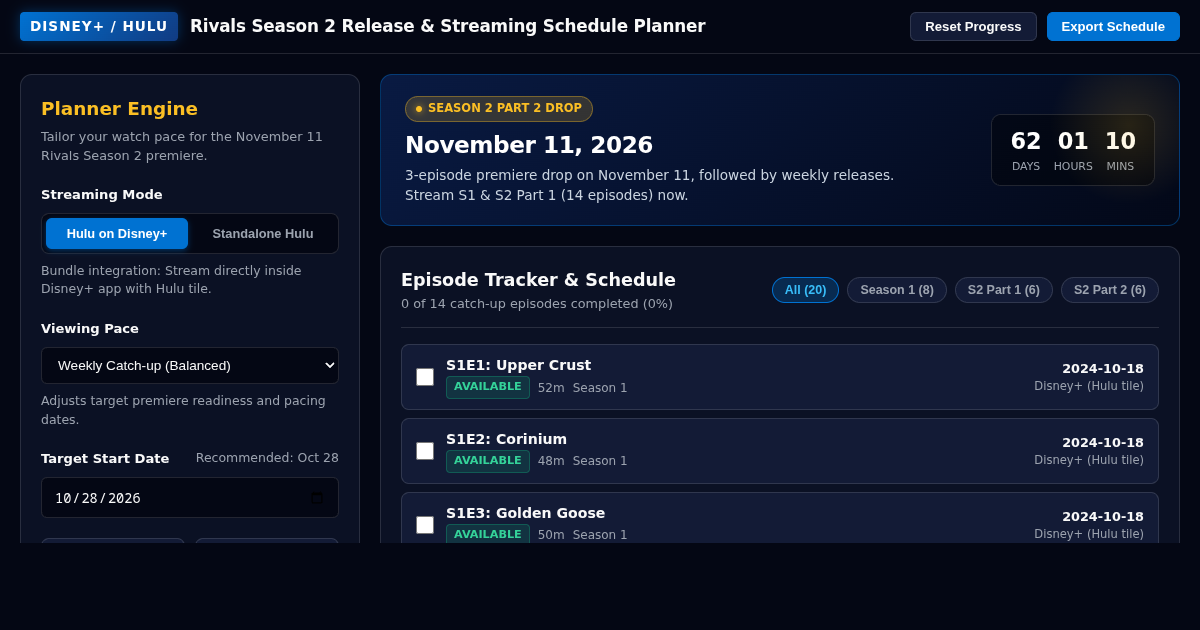This screenshot has height=630, width=1200.
Task: Mark S1E2: Corinium as watched
Action: 425,451
